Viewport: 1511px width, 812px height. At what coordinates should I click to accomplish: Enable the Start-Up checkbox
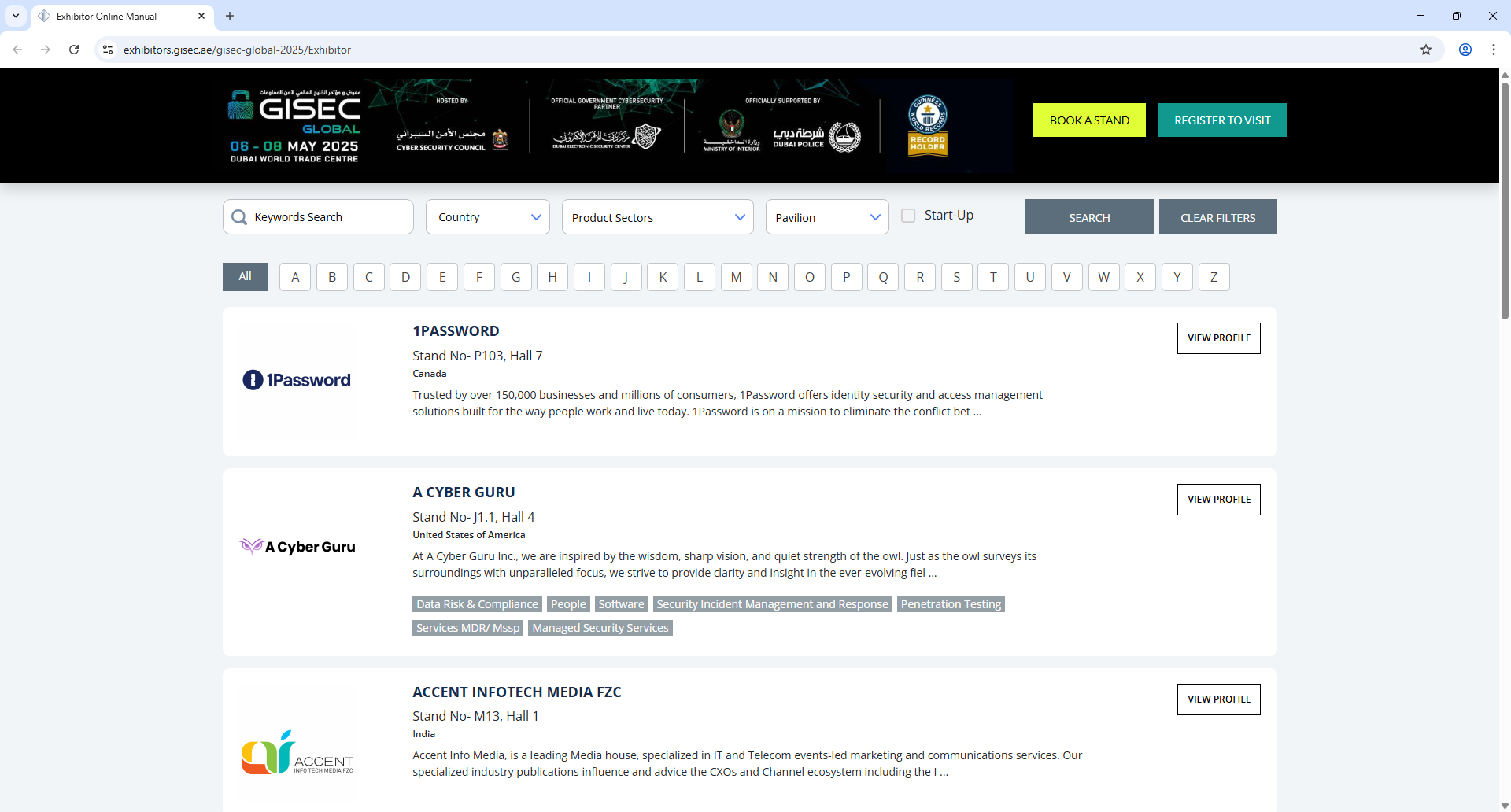click(x=909, y=215)
